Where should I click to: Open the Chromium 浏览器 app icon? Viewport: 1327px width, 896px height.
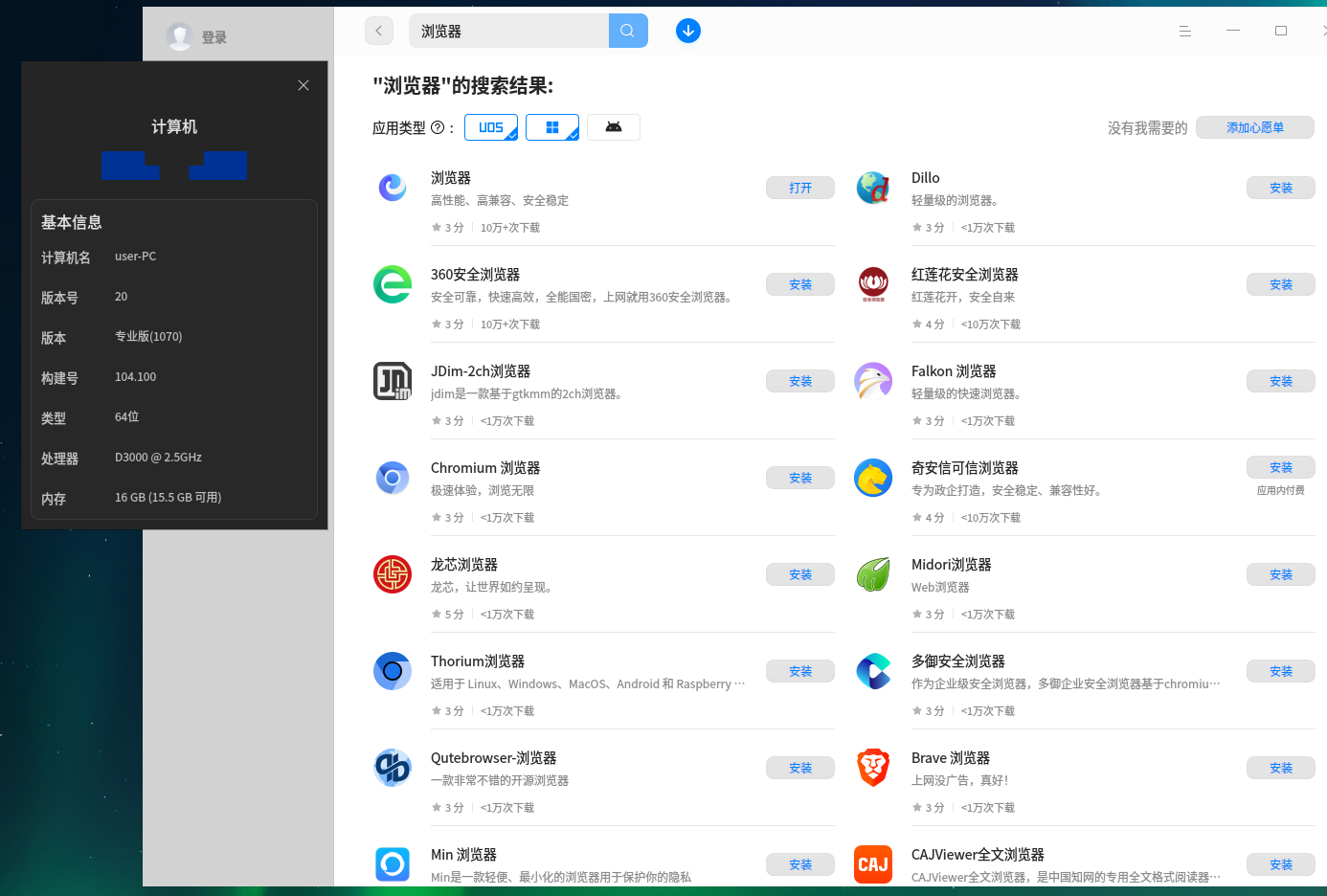pyautogui.click(x=393, y=477)
